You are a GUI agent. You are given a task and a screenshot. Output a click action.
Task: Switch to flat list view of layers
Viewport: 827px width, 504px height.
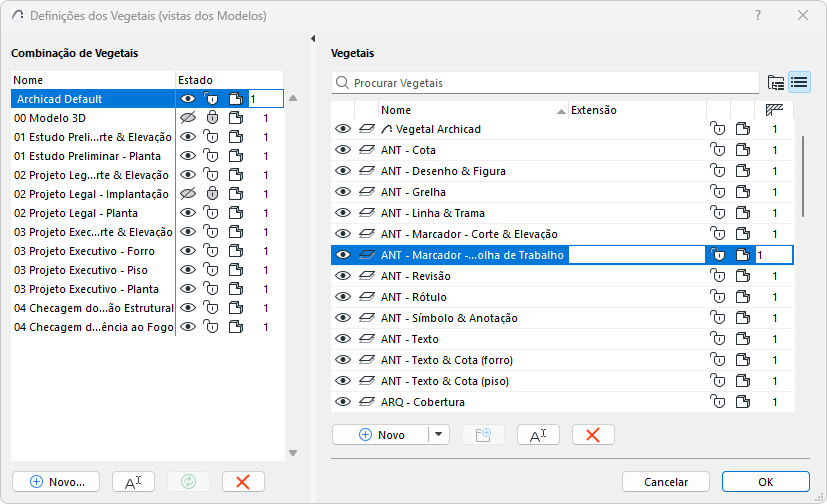click(799, 83)
